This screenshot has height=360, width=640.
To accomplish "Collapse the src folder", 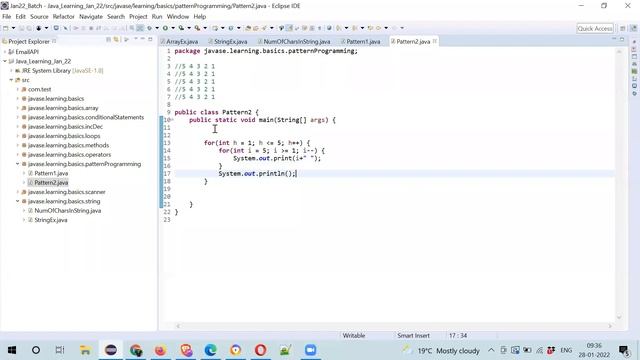I will [x=11, y=80].
